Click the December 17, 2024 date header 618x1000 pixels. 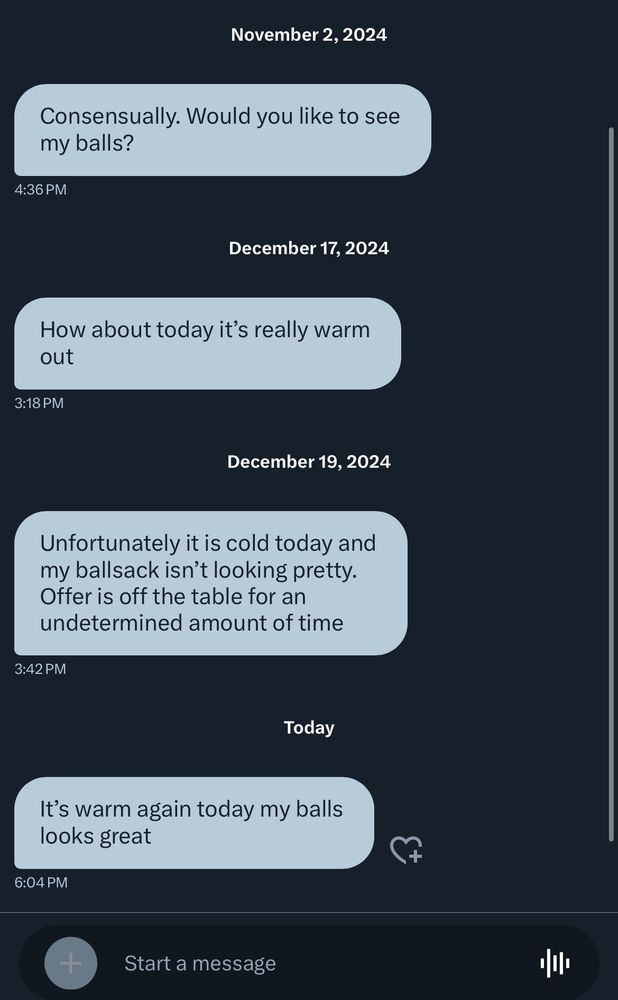308,248
